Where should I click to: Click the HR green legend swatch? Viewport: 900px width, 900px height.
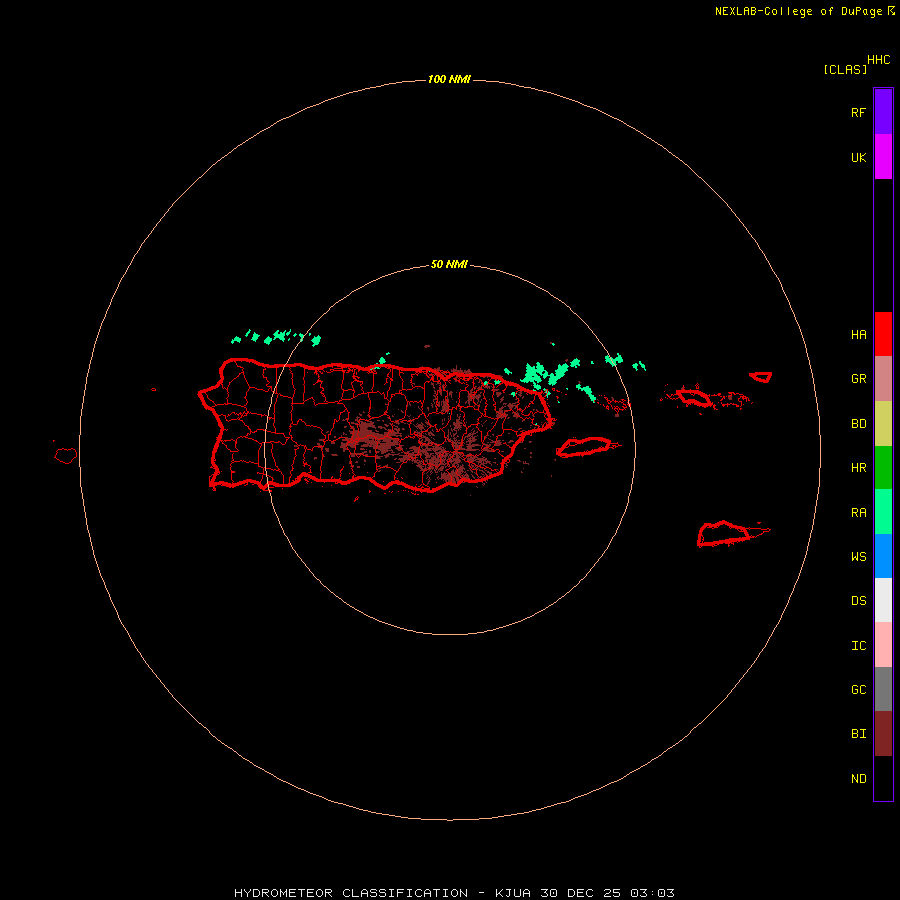coord(883,467)
